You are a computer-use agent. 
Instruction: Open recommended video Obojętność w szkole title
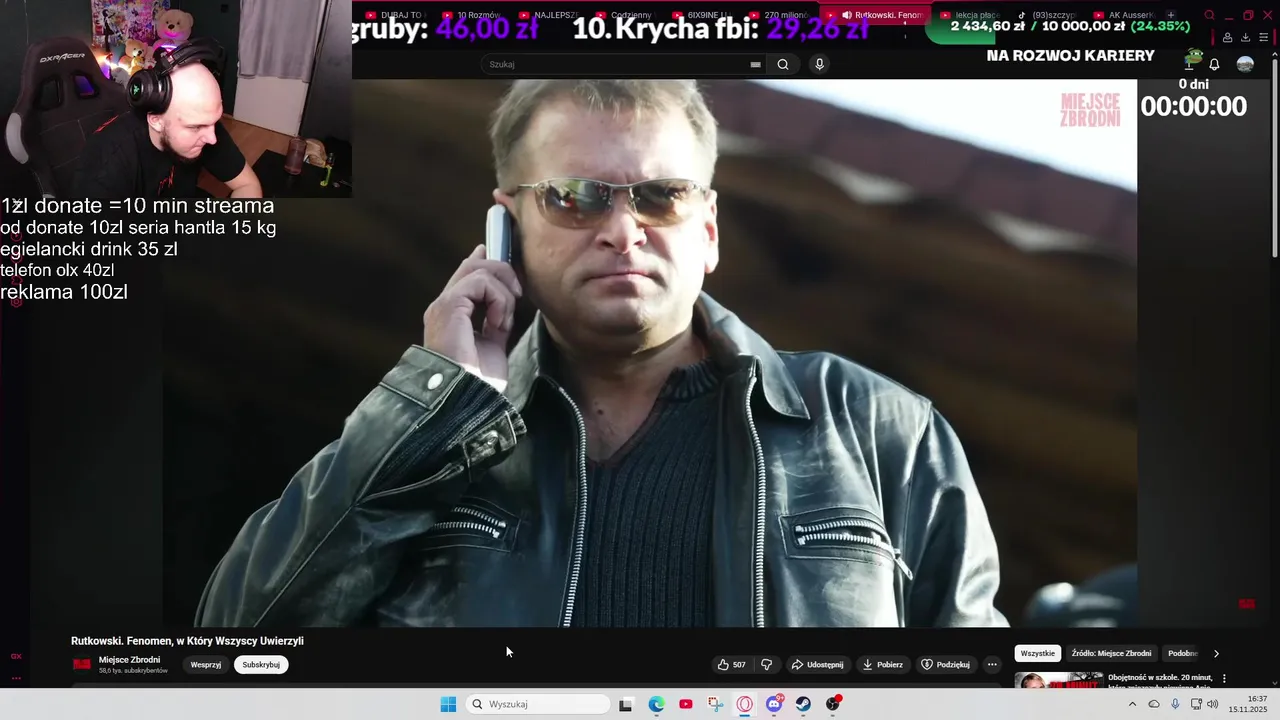click(x=1160, y=682)
